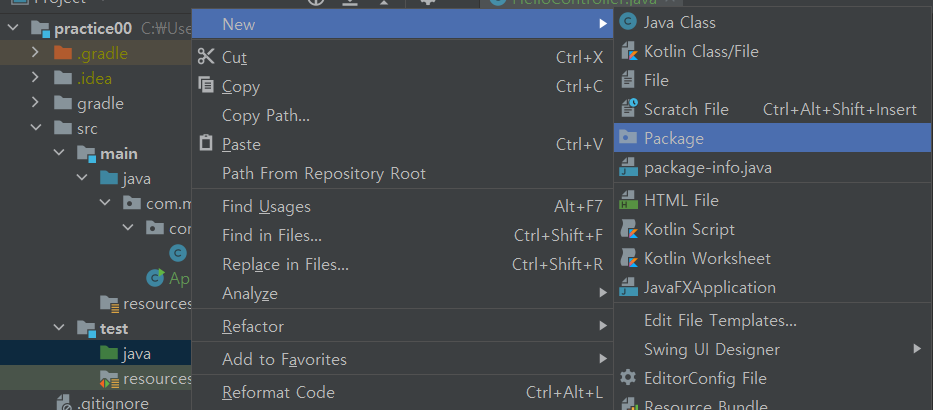Click the Kotlin Script icon
The height and width of the screenshot is (410, 933).
pyautogui.click(x=628, y=230)
